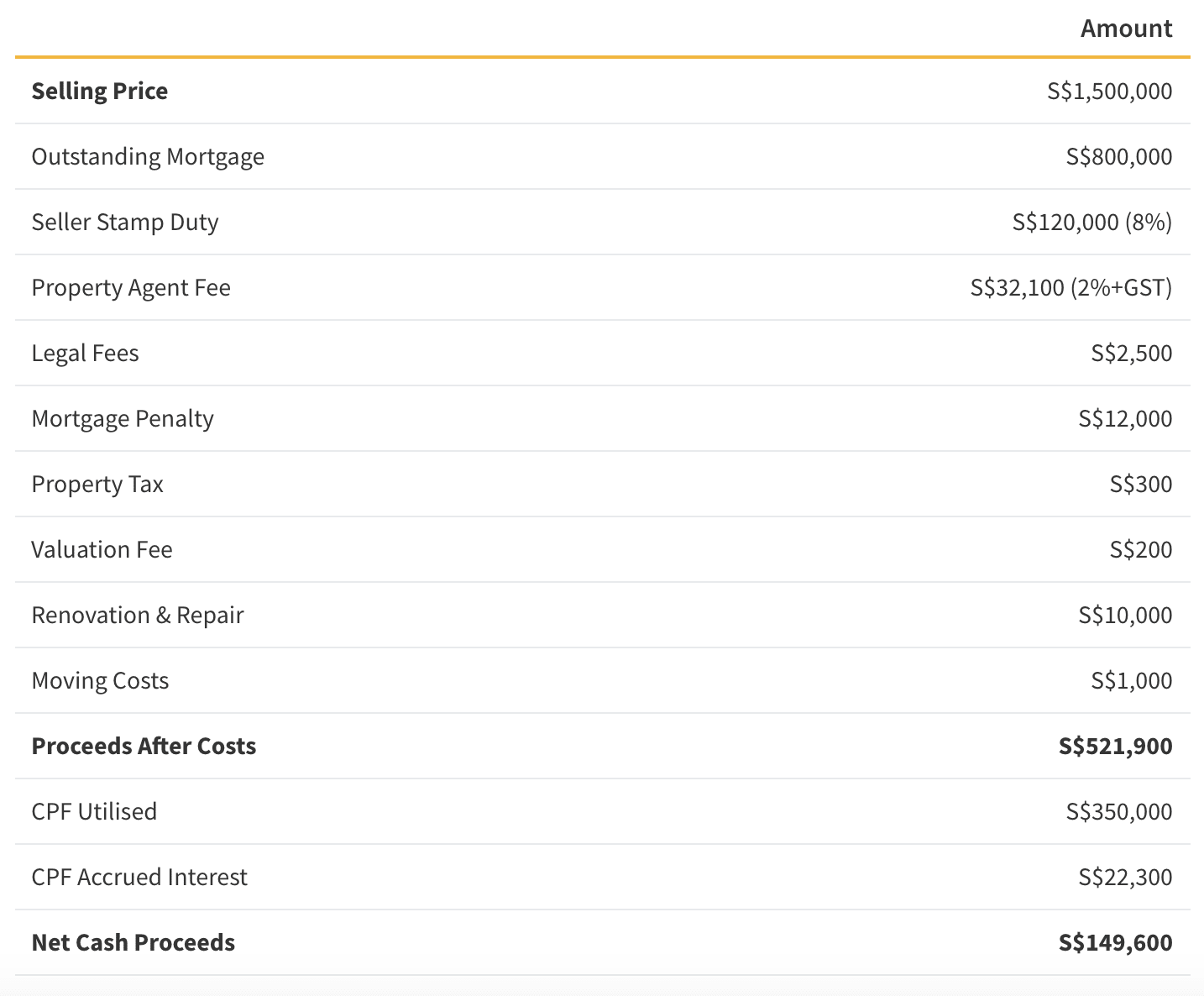The width and height of the screenshot is (1204, 996).
Task: Click the S$1,000 Moving Costs amount
Action: tap(1132, 680)
